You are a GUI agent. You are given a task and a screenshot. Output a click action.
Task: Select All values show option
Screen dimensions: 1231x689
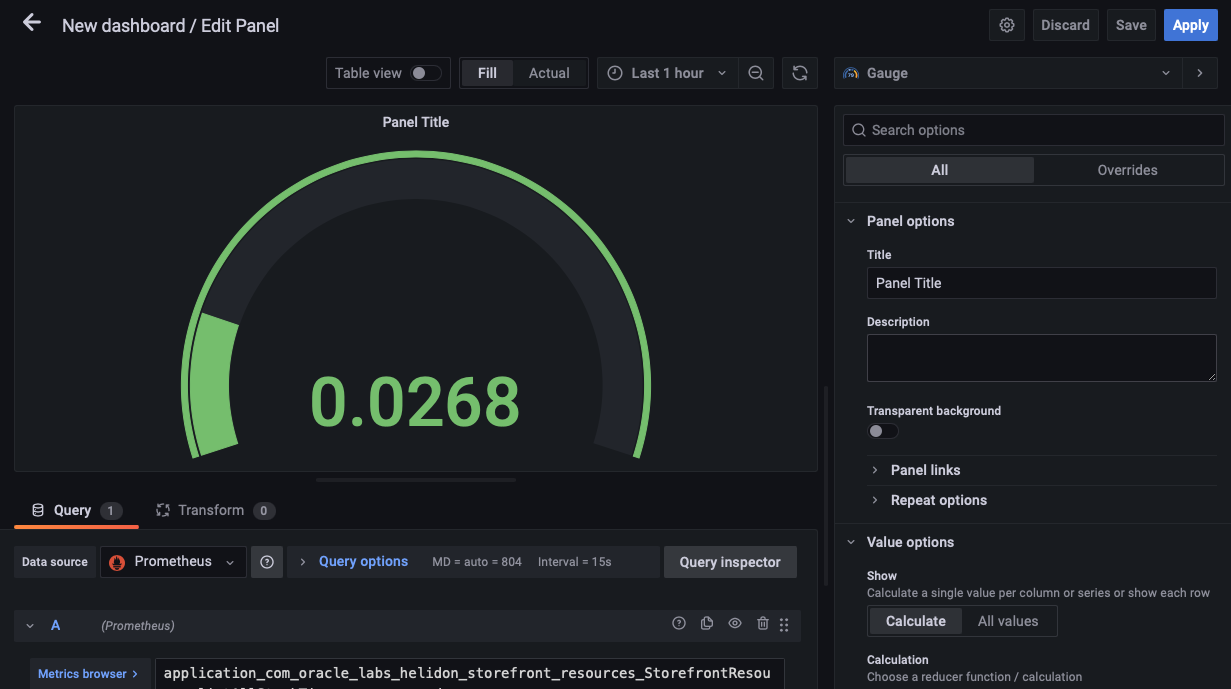[x=1008, y=621]
